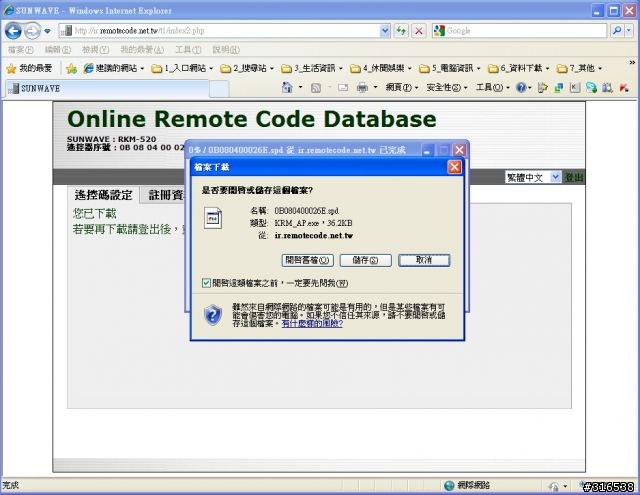Open the recent pages dropdown beside Forward
The width and height of the screenshot is (640, 495).
click(x=47, y=31)
